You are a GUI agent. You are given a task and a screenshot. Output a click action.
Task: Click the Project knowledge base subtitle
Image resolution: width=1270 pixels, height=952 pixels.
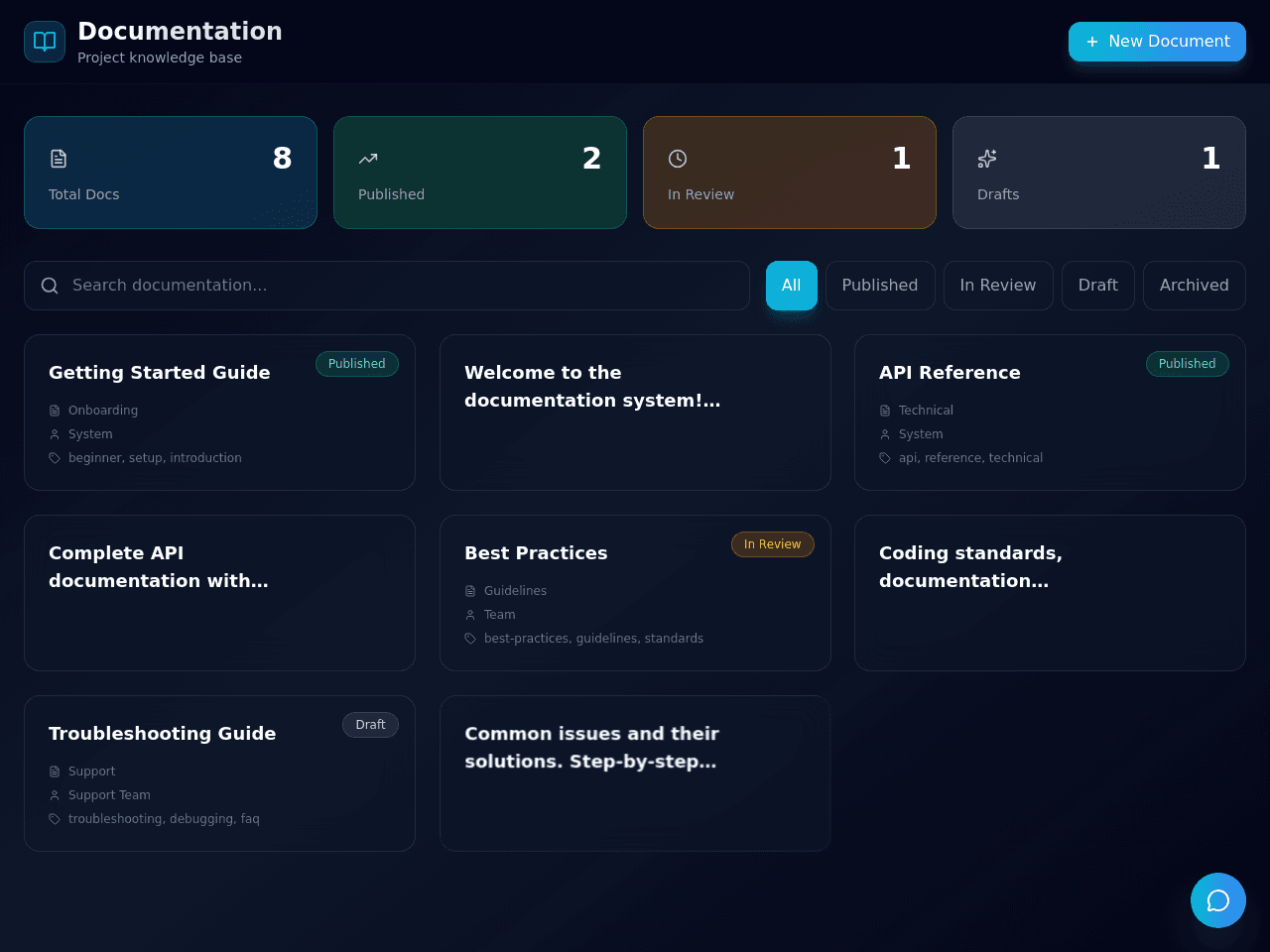(x=160, y=58)
